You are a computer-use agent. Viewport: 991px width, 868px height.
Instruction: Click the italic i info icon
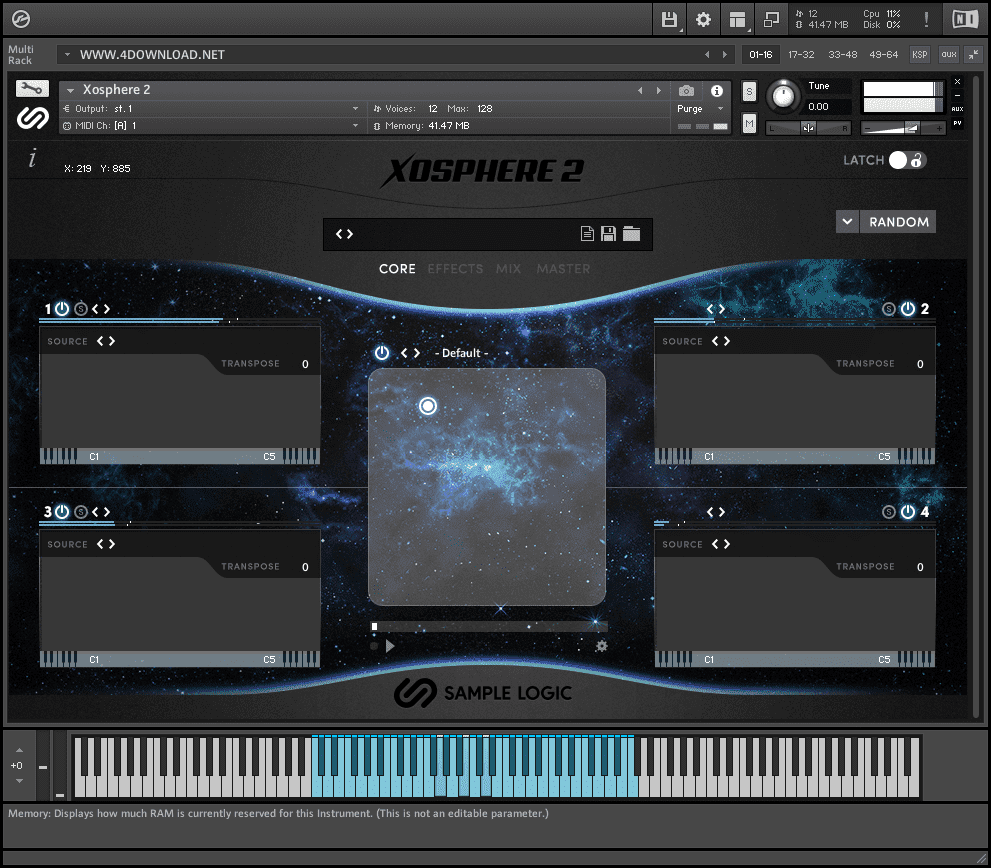coord(32,158)
